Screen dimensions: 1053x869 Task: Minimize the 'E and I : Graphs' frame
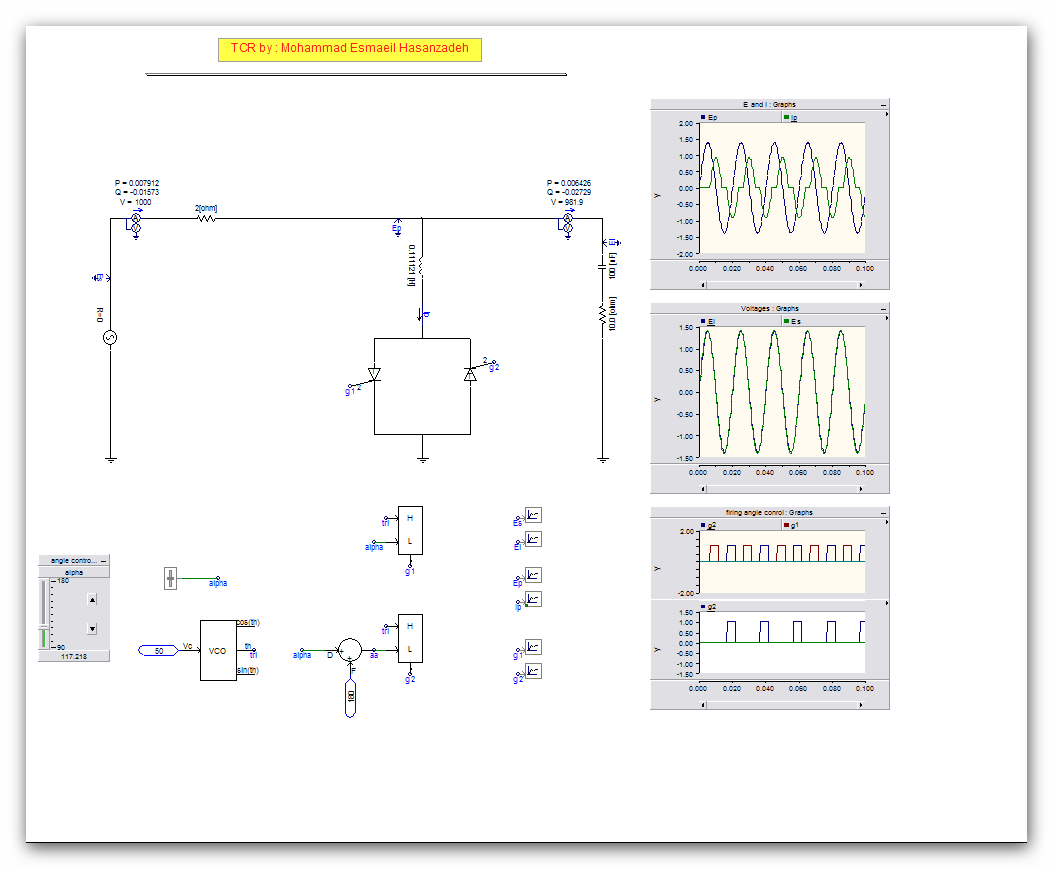coord(883,105)
